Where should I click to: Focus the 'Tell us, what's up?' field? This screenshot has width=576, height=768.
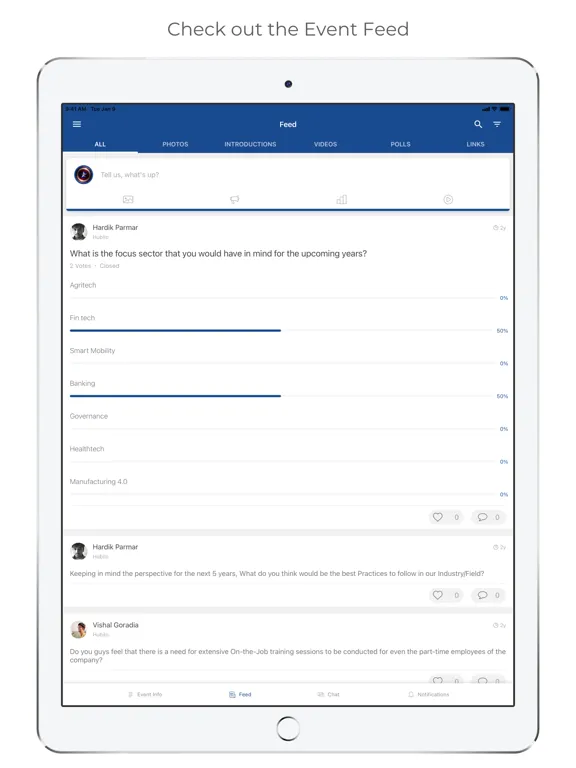tap(130, 174)
